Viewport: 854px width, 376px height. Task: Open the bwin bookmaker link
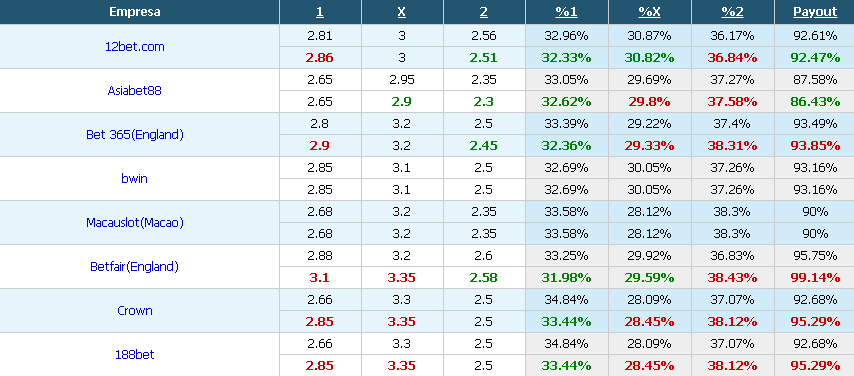pyautogui.click(x=135, y=178)
